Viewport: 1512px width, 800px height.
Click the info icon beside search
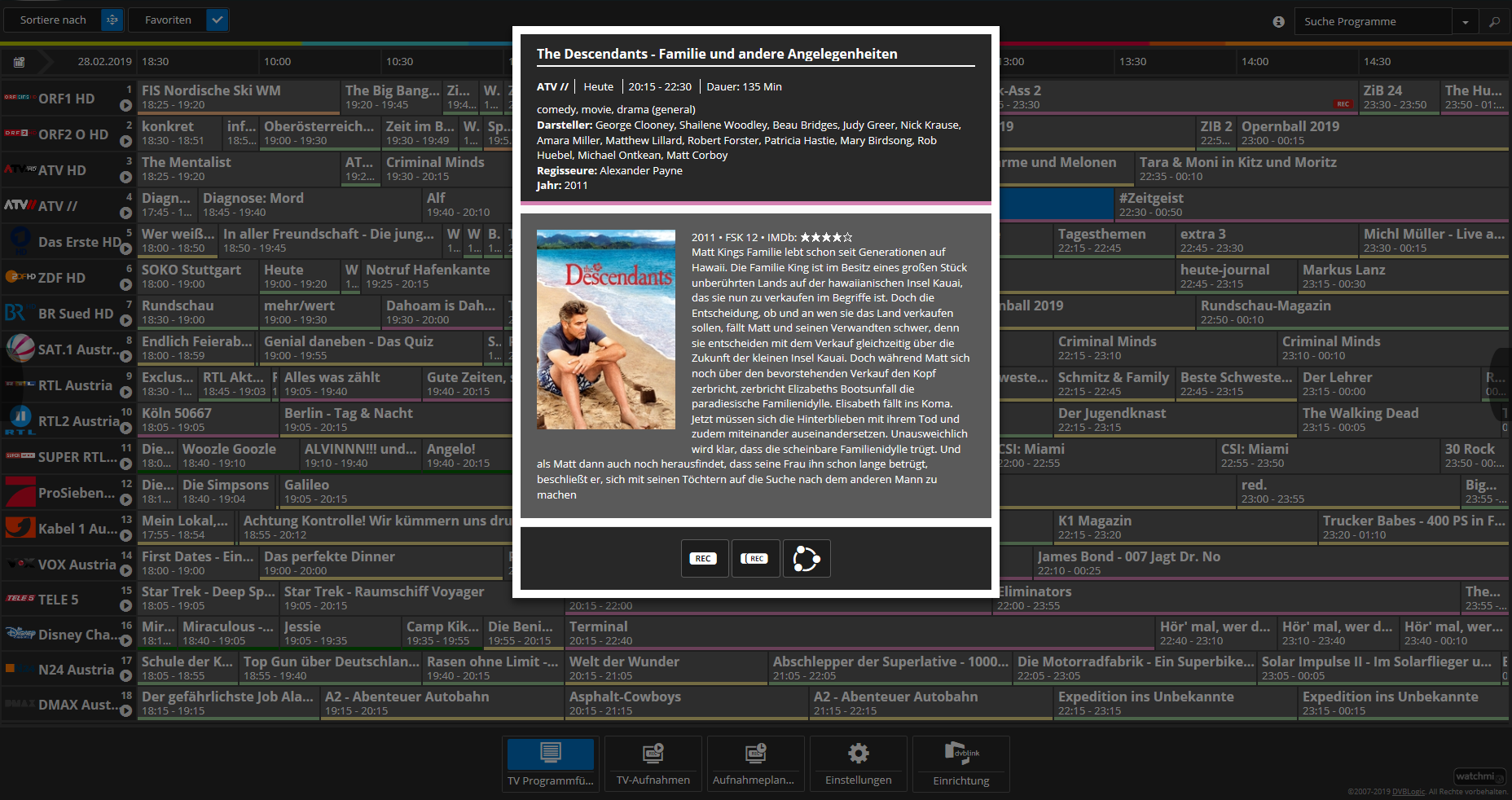pyautogui.click(x=1278, y=21)
